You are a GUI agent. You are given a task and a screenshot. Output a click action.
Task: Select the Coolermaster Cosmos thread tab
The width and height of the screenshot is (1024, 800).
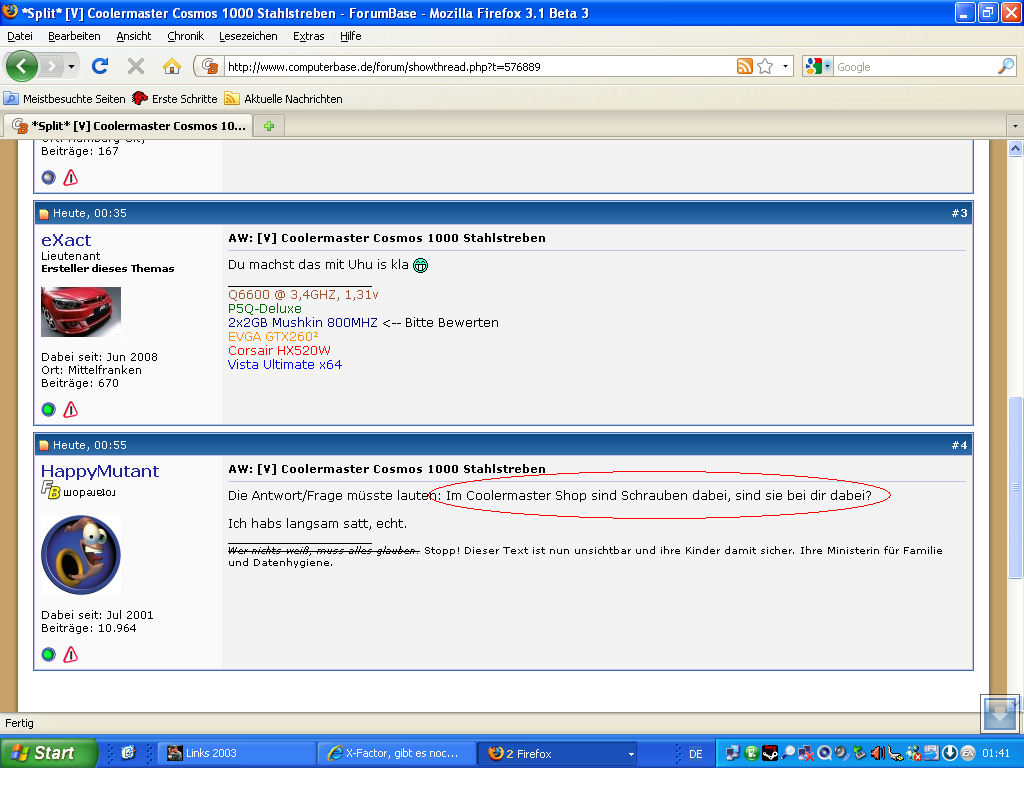click(x=129, y=125)
